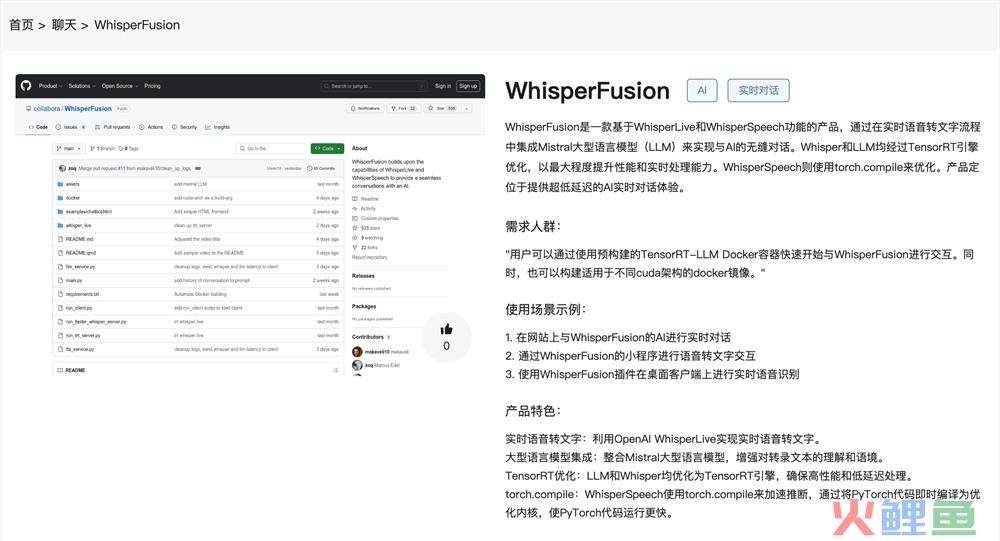Click the tts_service.py file icon
Screen dimensions: 1000x541
[61, 350]
